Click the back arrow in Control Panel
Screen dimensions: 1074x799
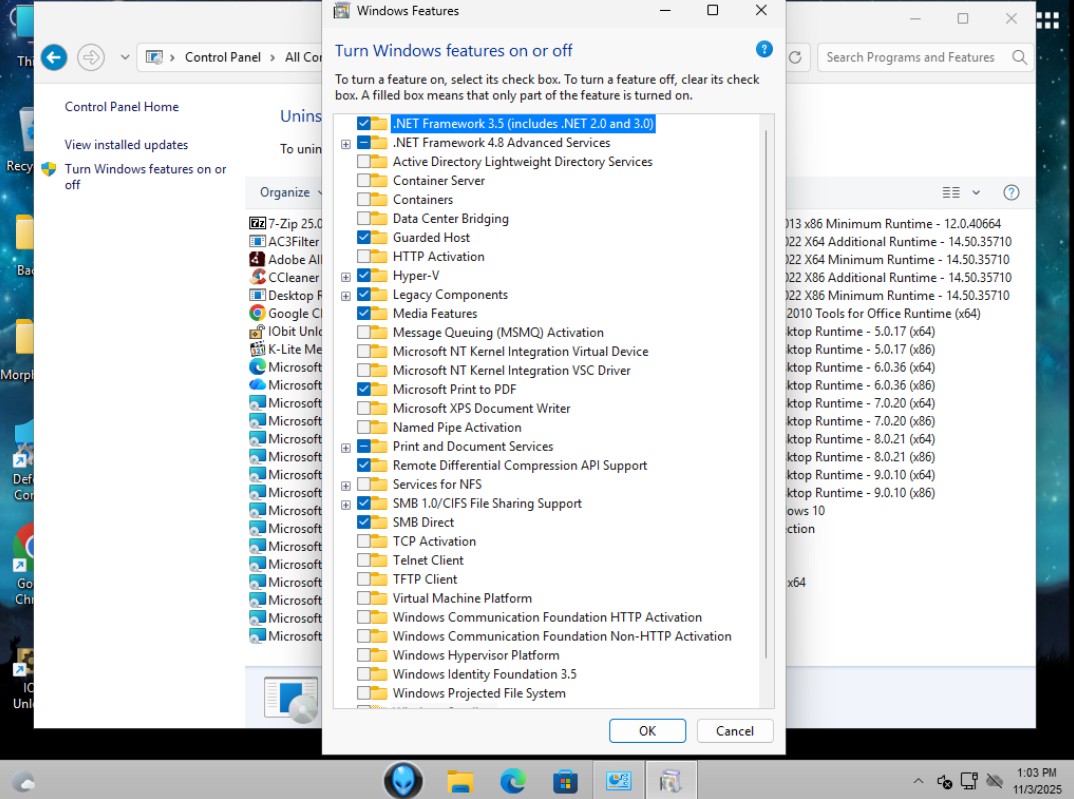click(x=54, y=57)
